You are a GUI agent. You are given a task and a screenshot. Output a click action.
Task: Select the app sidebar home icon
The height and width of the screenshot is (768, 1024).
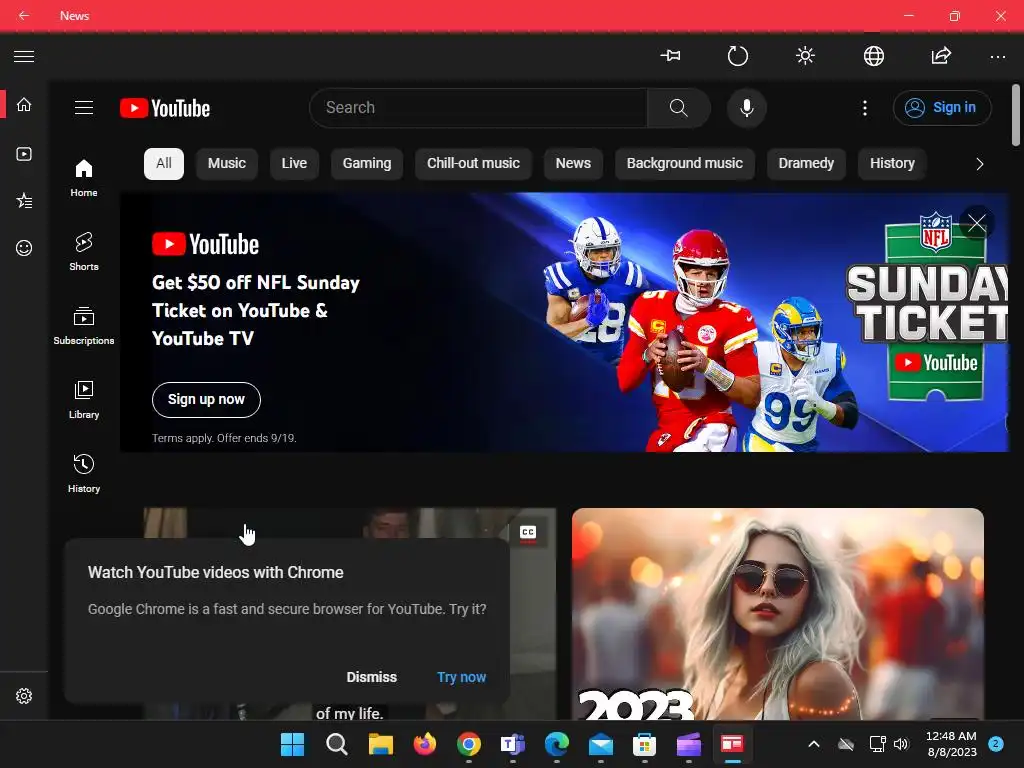pos(24,104)
